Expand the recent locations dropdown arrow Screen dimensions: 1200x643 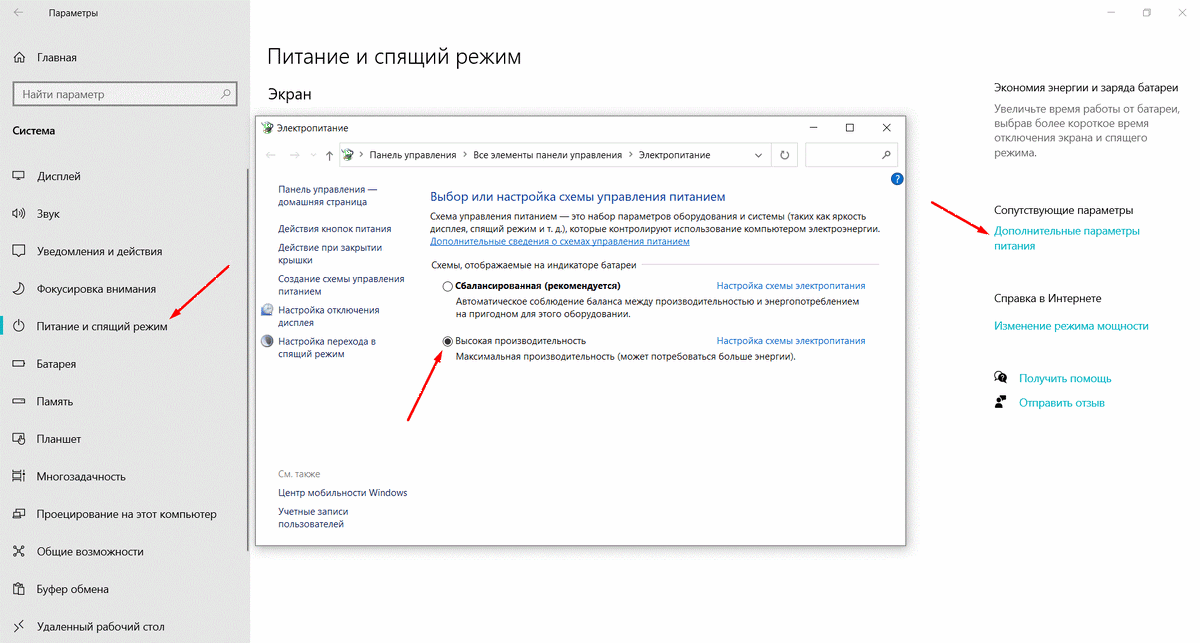pos(312,156)
